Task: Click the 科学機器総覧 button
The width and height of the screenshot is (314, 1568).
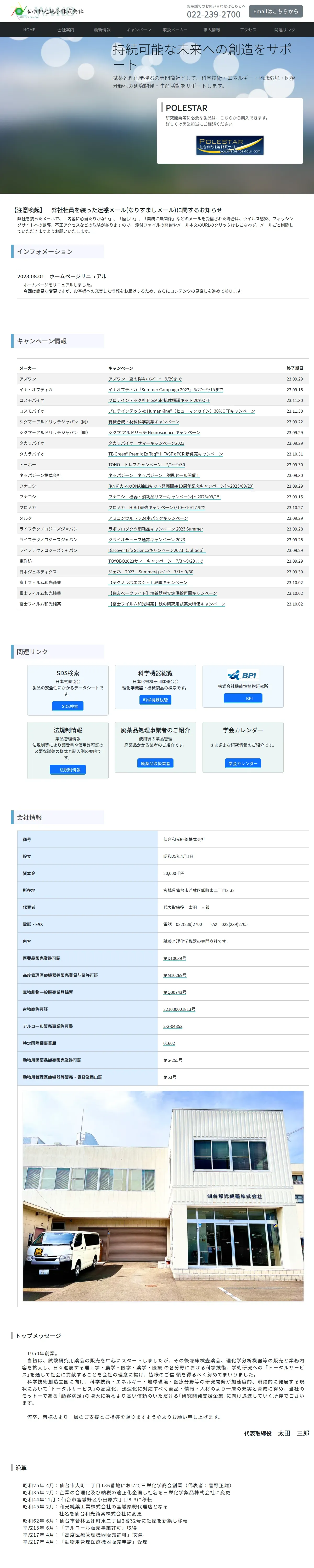Action: pyautogui.click(x=155, y=700)
